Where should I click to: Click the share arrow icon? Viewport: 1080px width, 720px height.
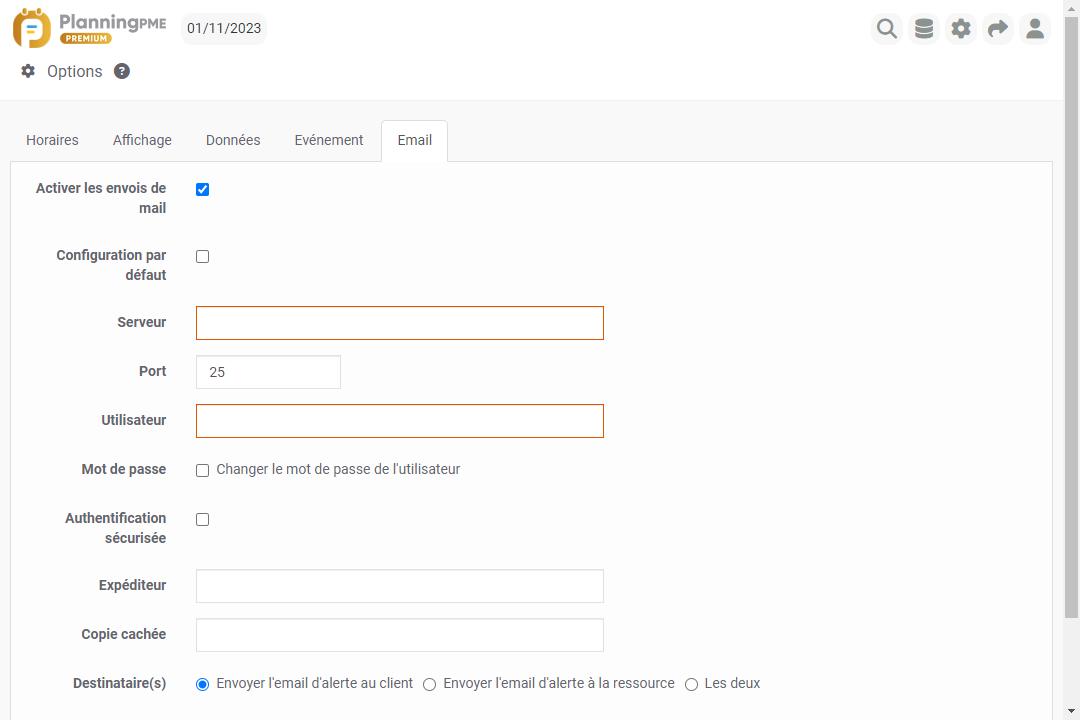click(998, 29)
